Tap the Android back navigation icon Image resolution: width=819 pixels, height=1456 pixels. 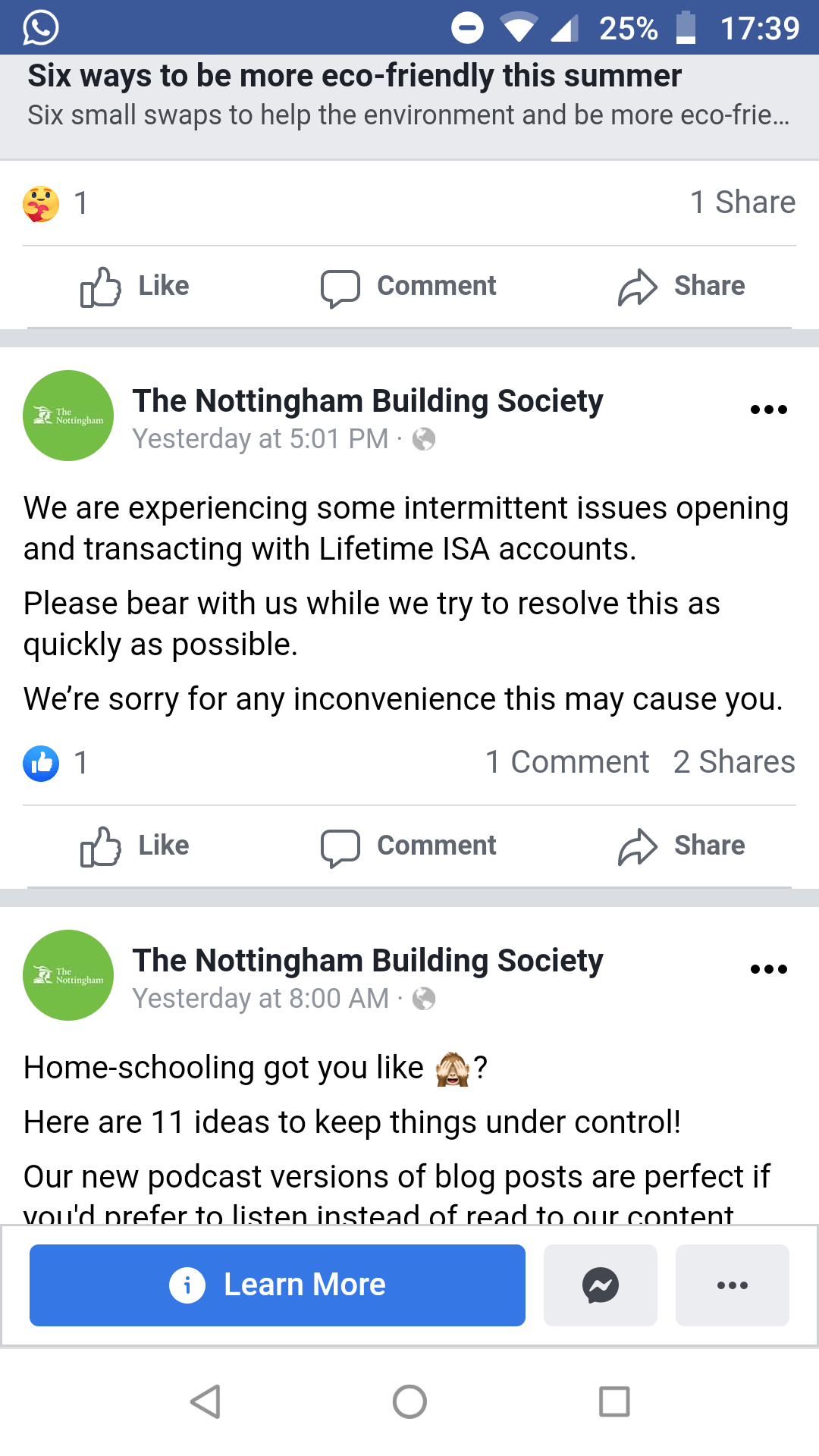click(206, 1401)
